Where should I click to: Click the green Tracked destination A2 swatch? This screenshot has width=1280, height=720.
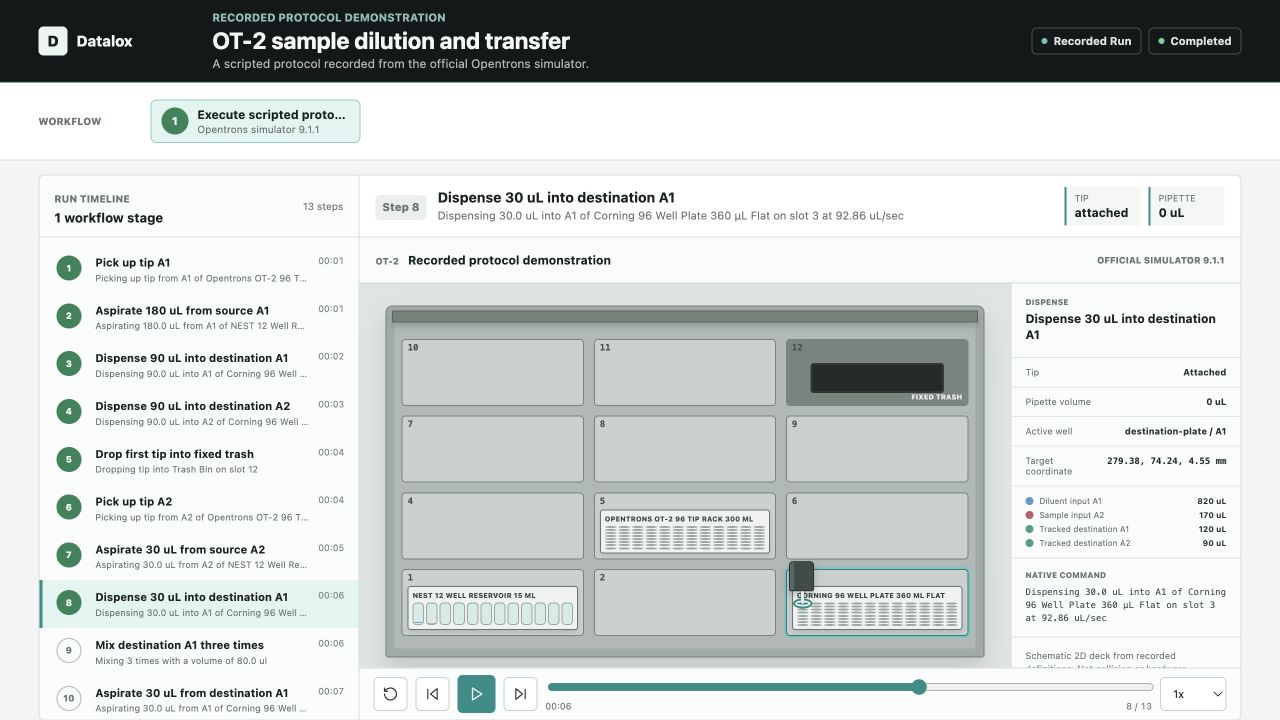point(1030,543)
